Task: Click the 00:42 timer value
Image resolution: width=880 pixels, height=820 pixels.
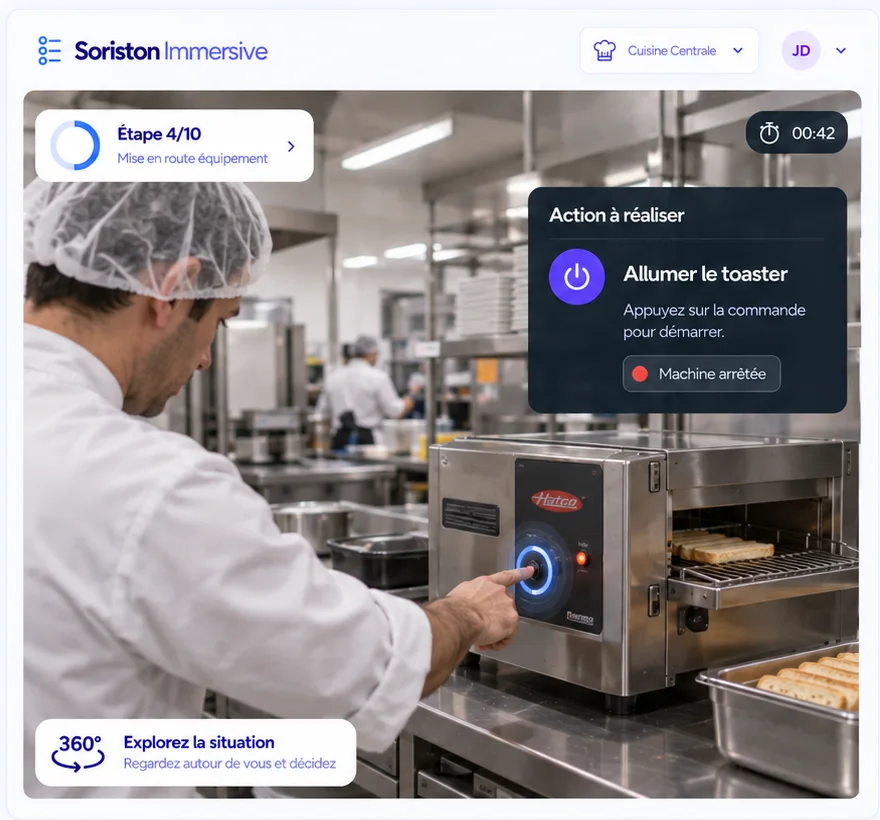Action: tap(813, 133)
